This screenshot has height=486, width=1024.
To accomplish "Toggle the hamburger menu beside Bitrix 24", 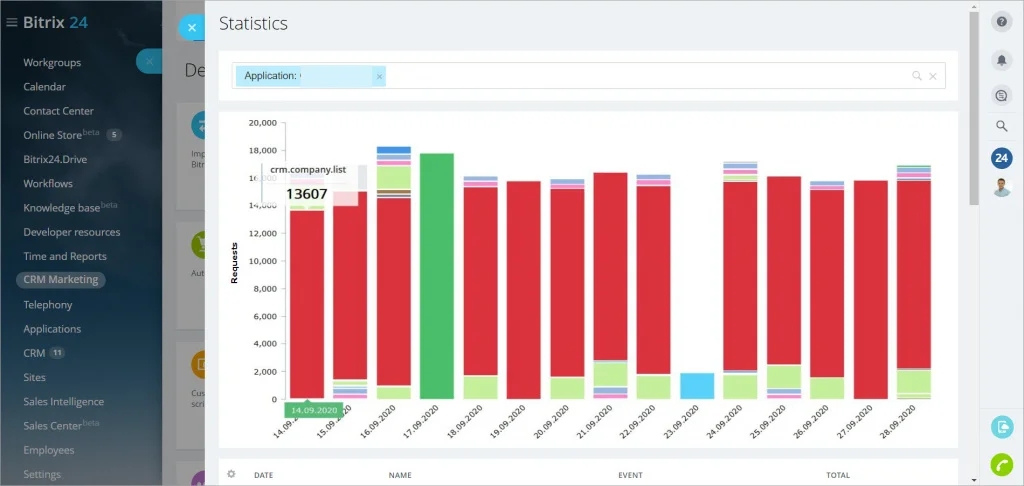I will tap(11, 23).
